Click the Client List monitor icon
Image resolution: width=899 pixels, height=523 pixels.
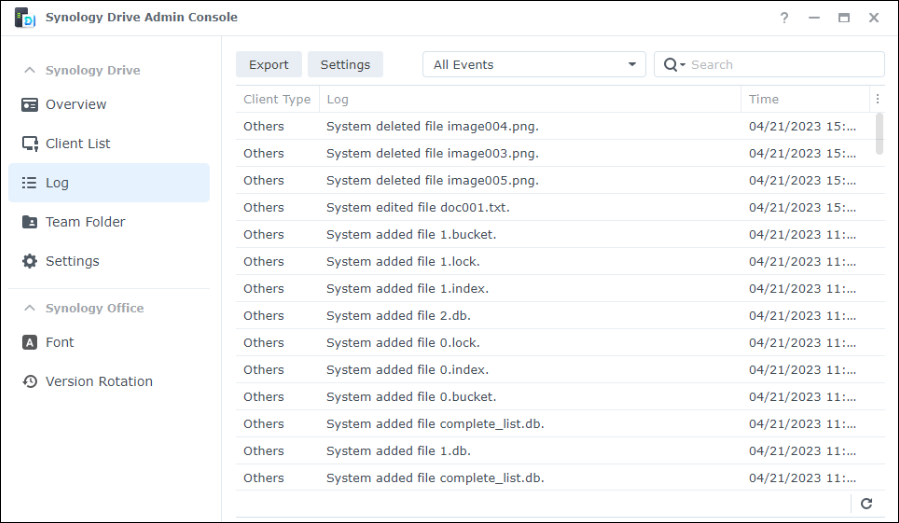tap(30, 144)
